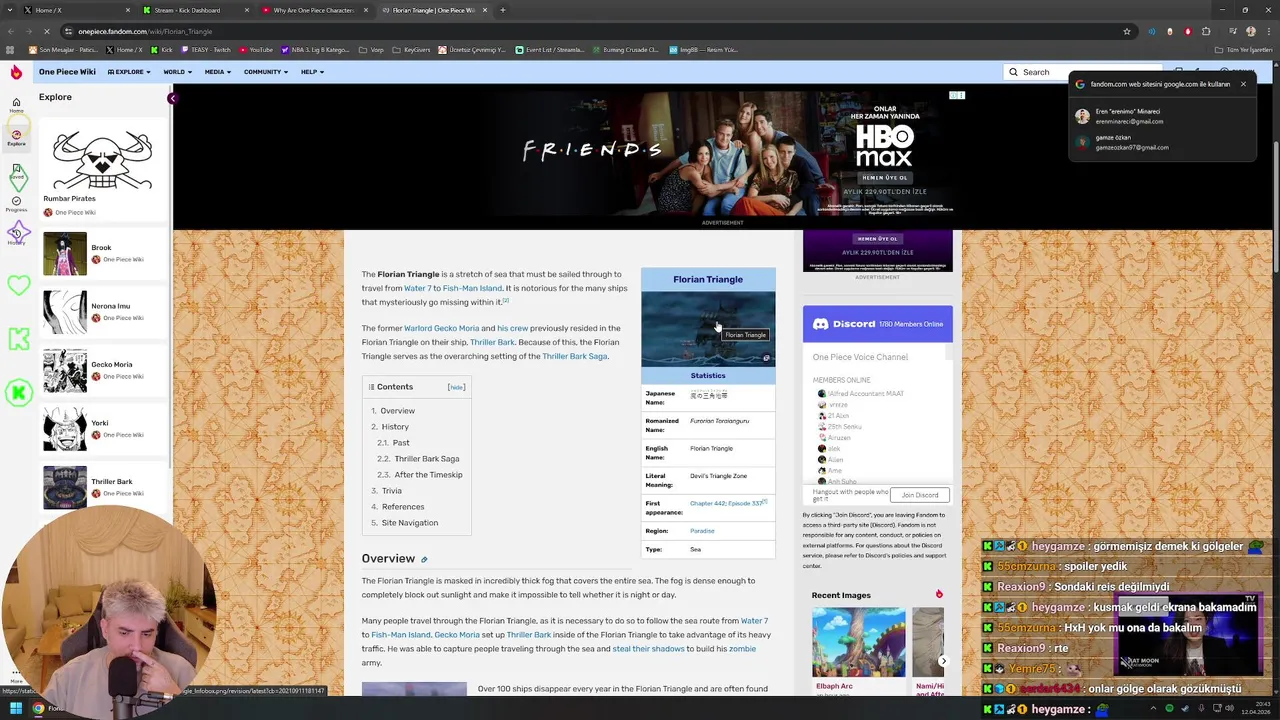Screen dimensions: 1280x720
Task: Open the Thriller Bark Saga link
Action: click(x=575, y=356)
